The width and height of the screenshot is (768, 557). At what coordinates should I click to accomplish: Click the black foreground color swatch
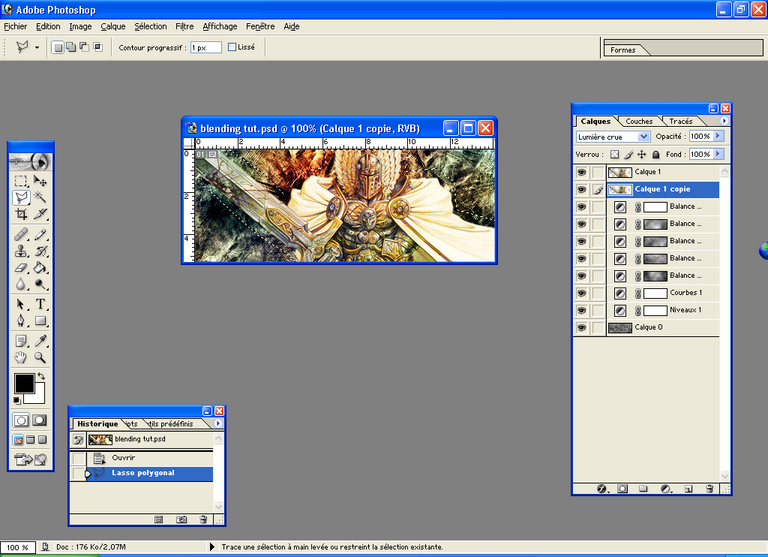click(x=22, y=384)
